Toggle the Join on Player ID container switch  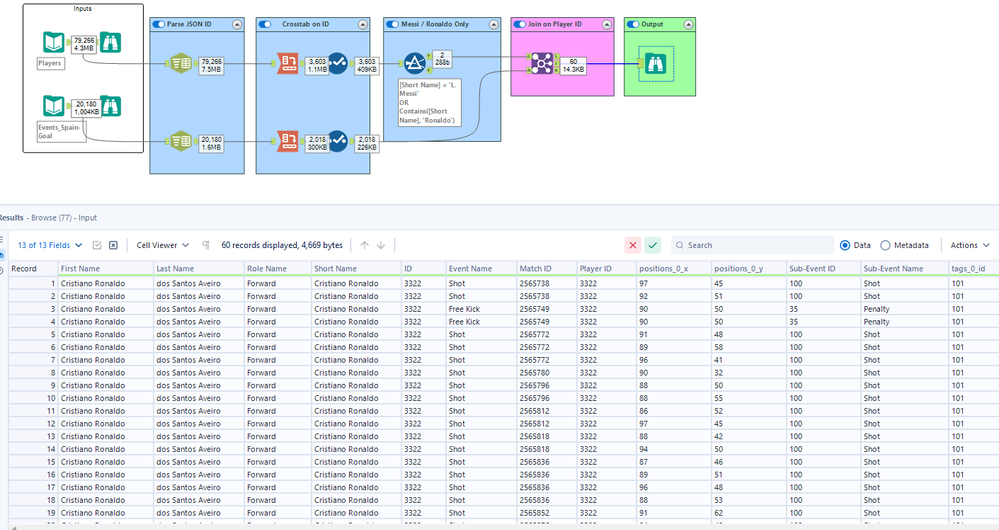tap(520, 24)
